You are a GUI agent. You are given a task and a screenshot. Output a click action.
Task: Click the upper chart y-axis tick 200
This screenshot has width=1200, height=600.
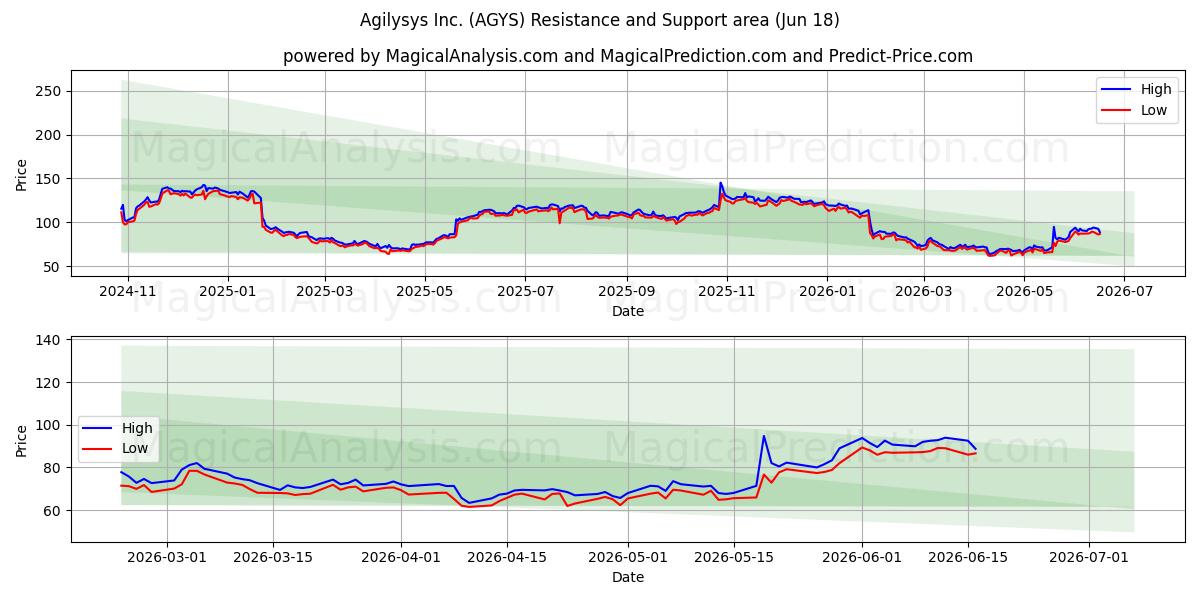[50, 135]
